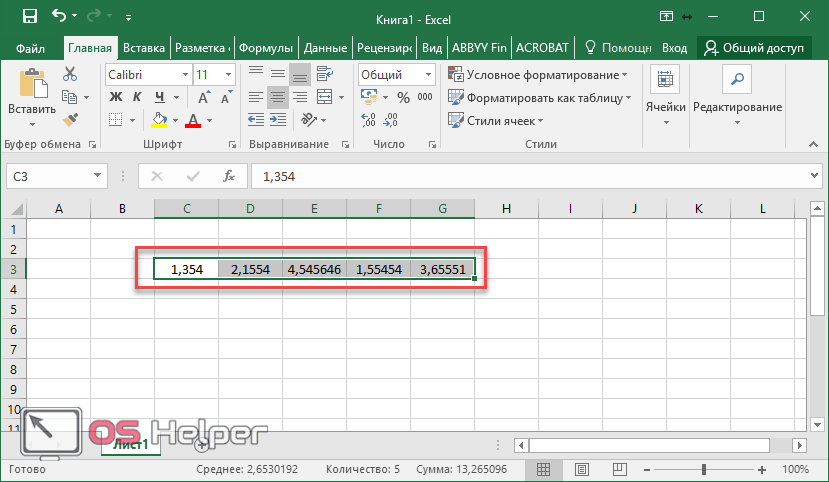The width and height of the screenshot is (829, 482).
Task: Click the percent style icon
Action: [403, 97]
